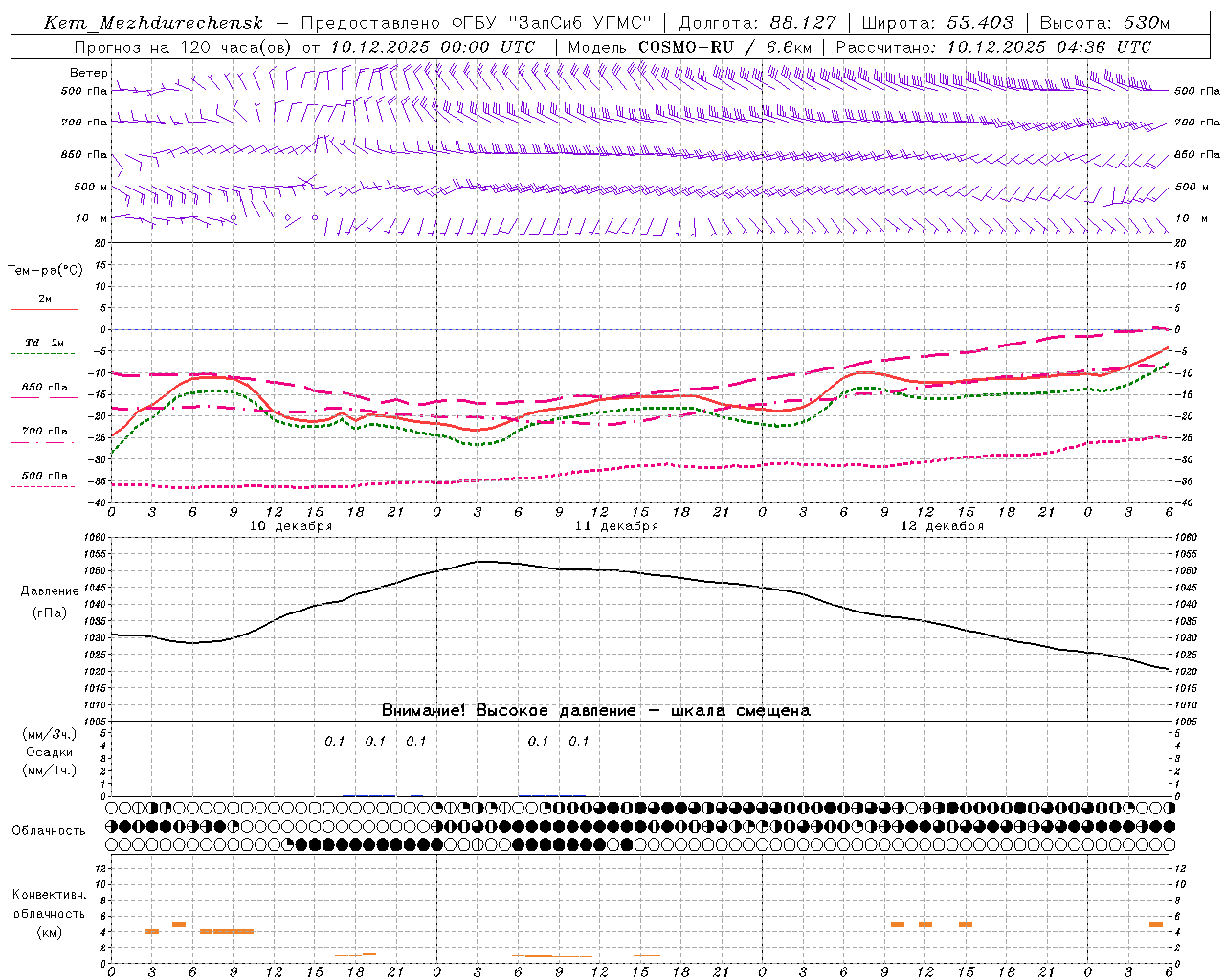Click the right-side 10 м wind level label

click(x=1191, y=218)
